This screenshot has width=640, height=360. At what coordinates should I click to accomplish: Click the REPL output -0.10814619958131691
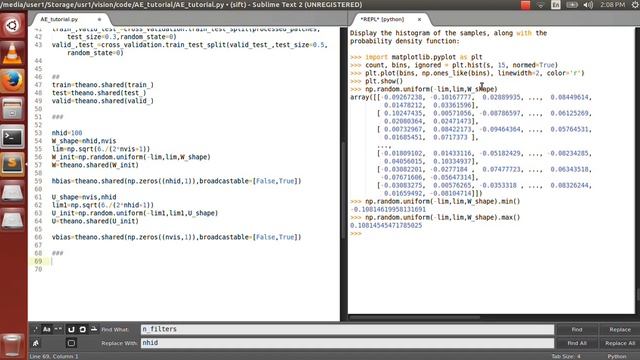[388, 209]
